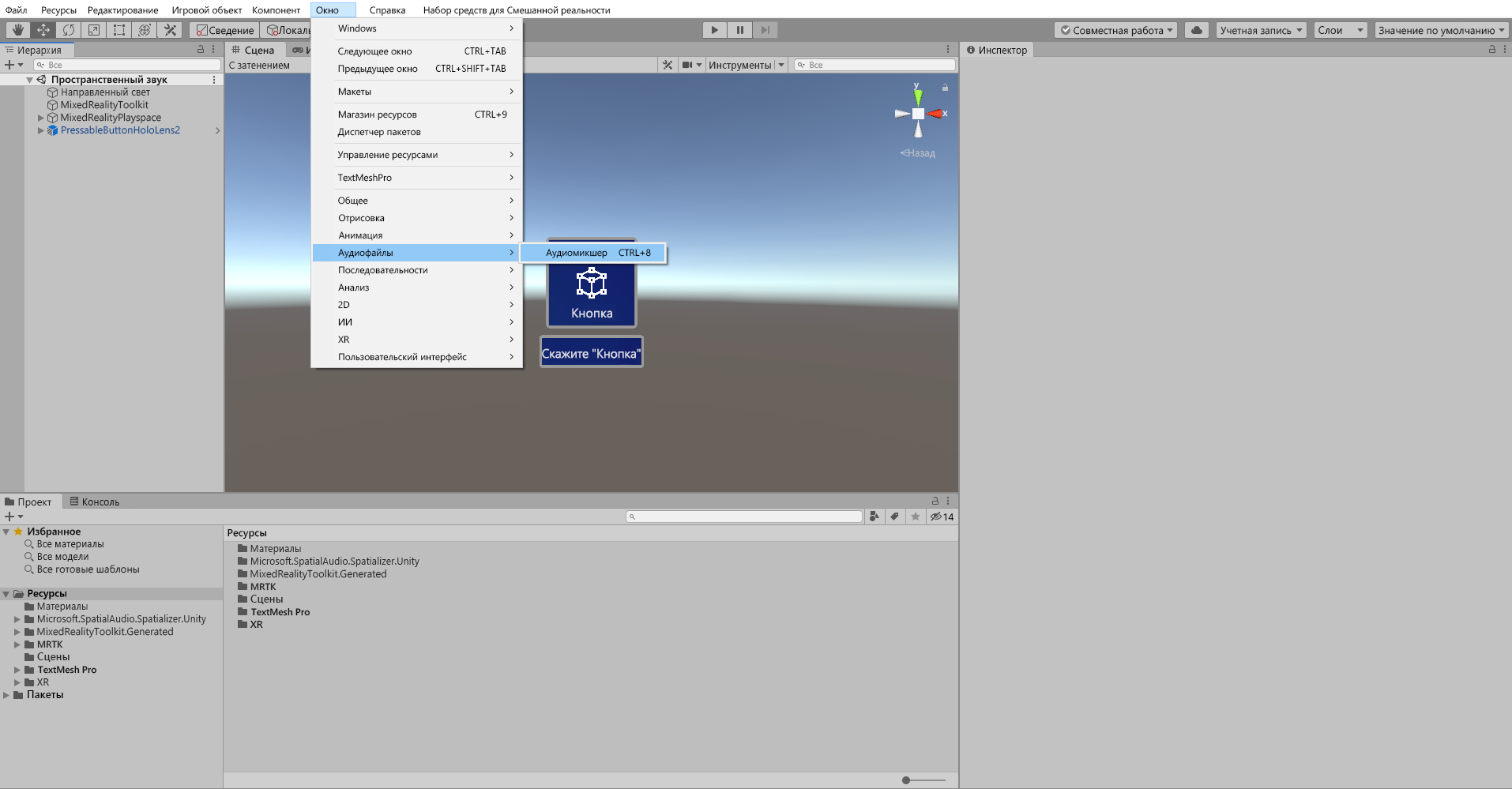Collapse the Ресурсы folder tree
Image resolution: width=1512 pixels, height=789 pixels.
tap(6, 593)
